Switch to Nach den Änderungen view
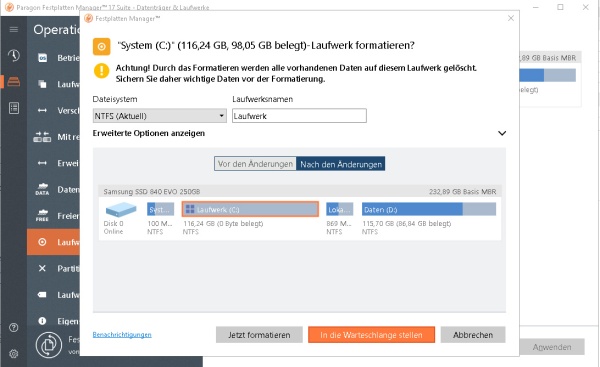 pyautogui.click(x=341, y=164)
